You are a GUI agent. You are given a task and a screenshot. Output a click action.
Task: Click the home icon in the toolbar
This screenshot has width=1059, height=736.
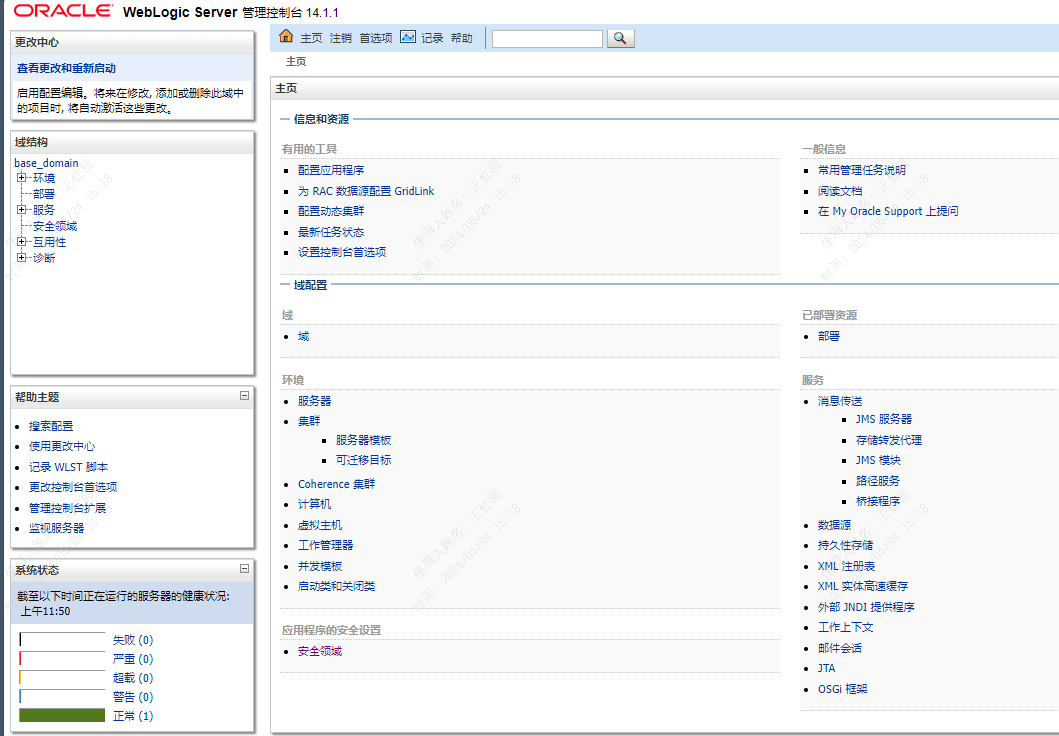coord(286,37)
